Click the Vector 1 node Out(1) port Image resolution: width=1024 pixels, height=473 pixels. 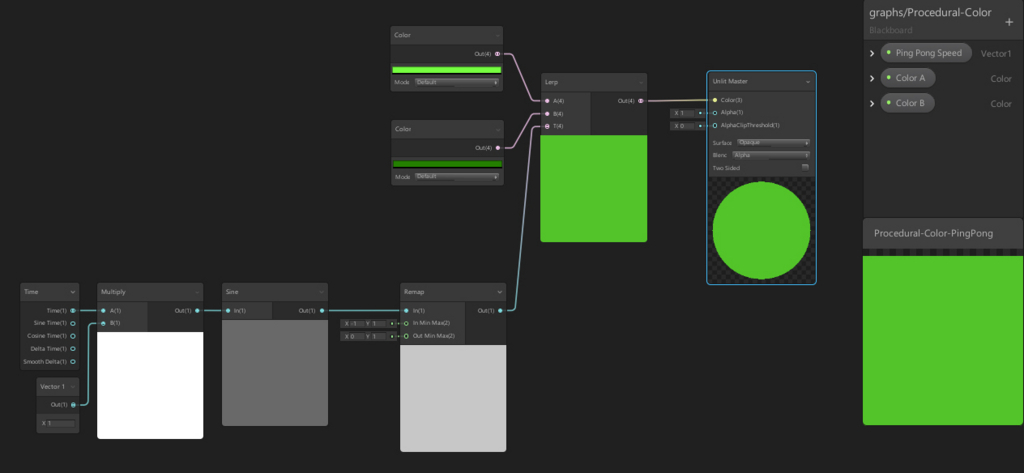[x=72, y=405]
